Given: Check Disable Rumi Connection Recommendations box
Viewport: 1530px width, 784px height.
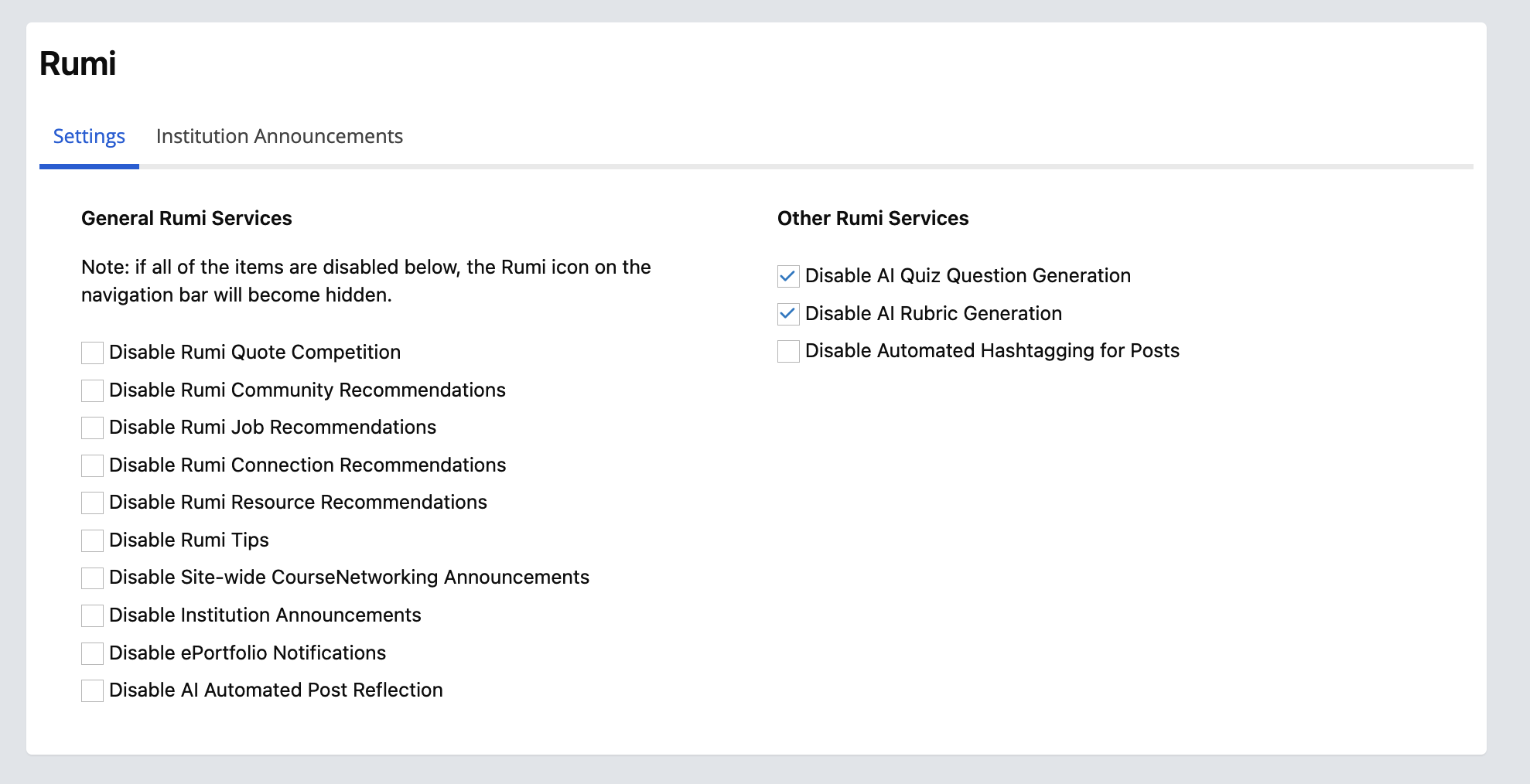Looking at the screenshot, I should tap(93, 465).
